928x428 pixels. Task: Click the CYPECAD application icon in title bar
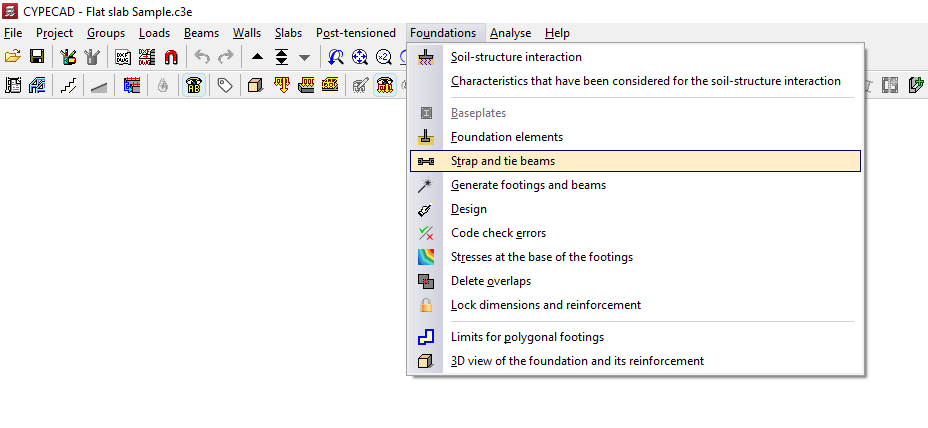(x=10, y=11)
